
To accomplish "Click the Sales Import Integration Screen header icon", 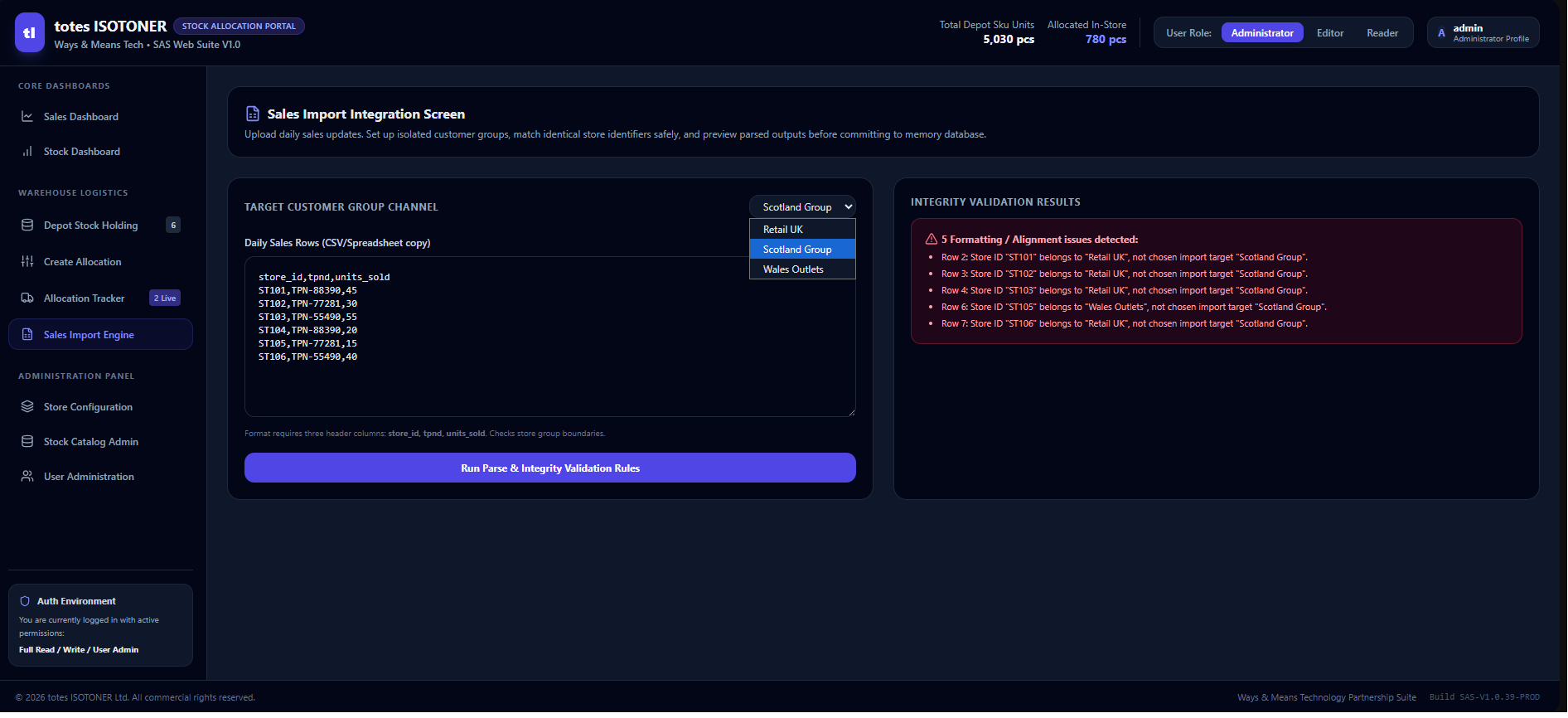I will (x=253, y=114).
